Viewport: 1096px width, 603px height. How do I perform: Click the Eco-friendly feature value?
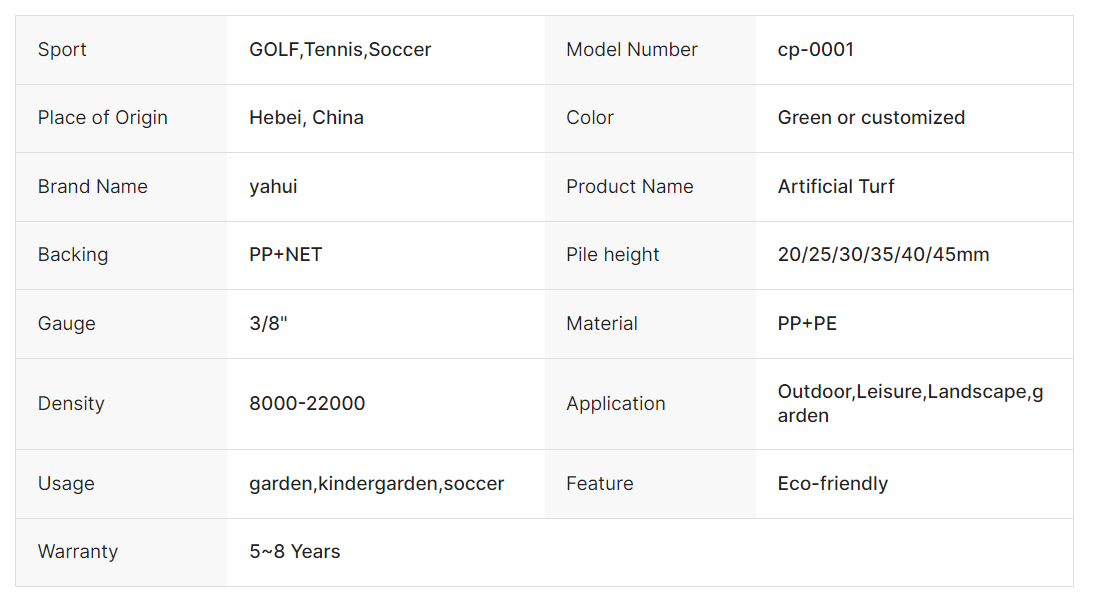[x=832, y=484]
